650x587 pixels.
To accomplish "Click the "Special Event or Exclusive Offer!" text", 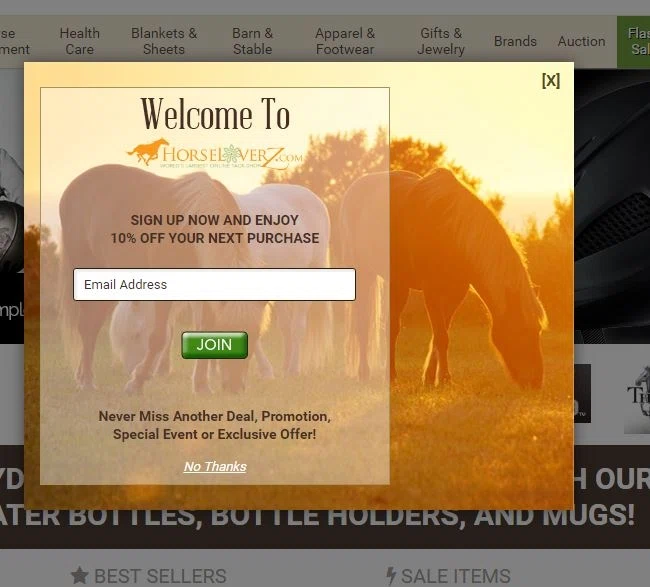I will click(215, 434).
